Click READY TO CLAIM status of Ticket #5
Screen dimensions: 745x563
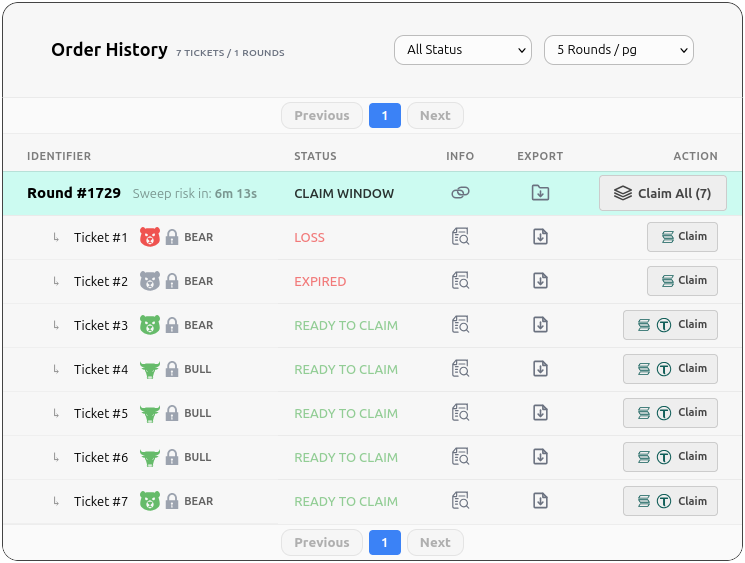346,413
